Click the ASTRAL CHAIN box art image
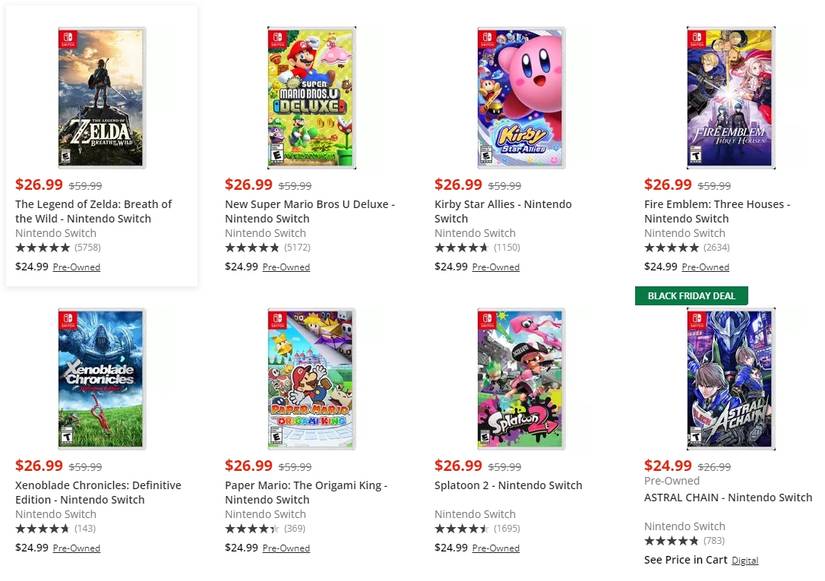This screenshot has width=825, height=581. (x=728, y=378)
